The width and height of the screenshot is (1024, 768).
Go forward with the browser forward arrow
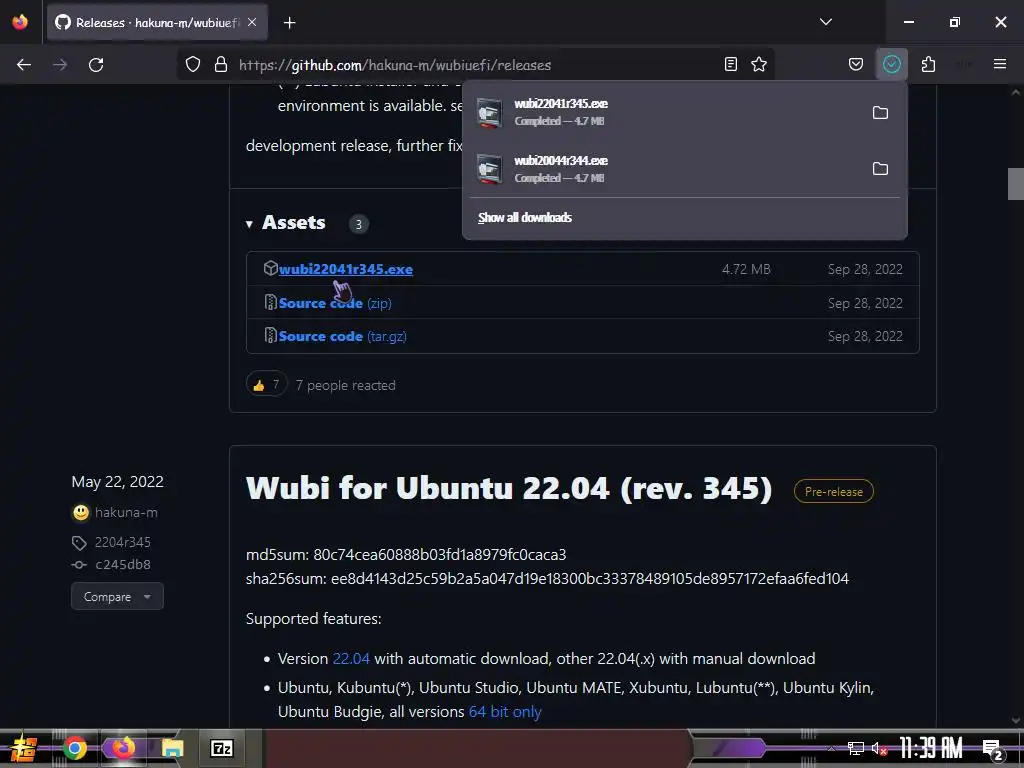(x=60, y=65)
